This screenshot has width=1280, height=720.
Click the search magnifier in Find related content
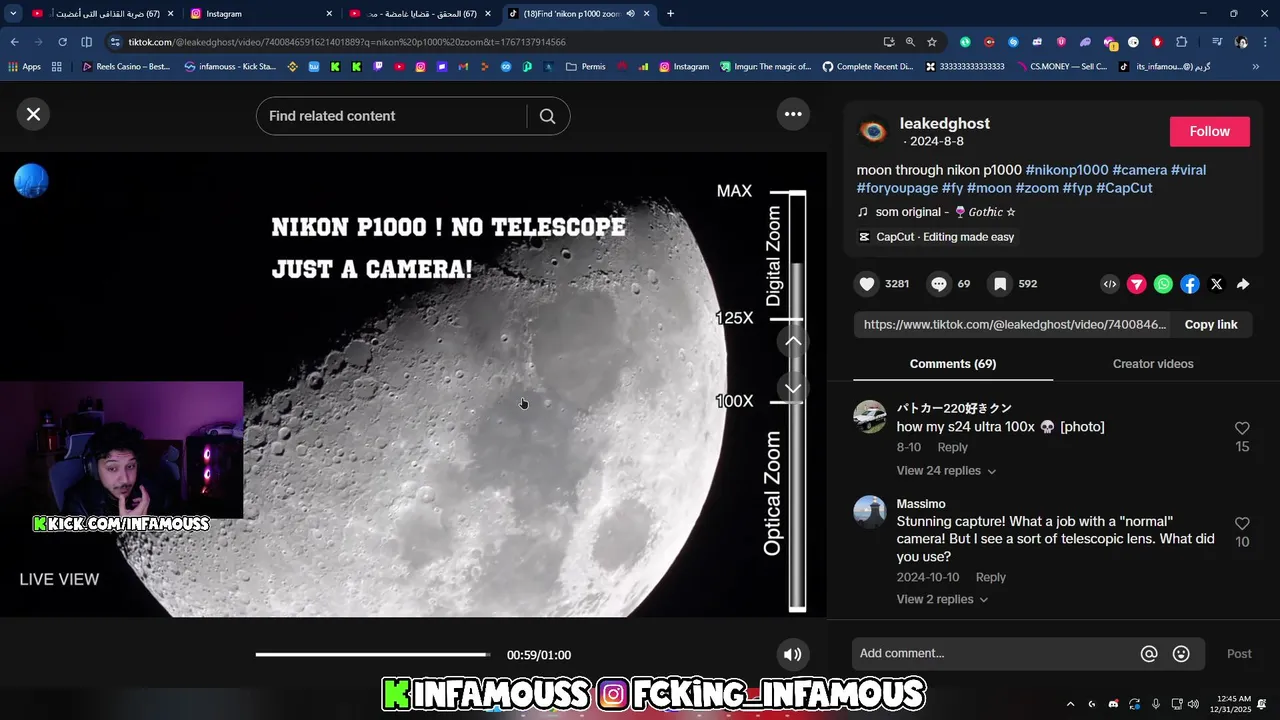click(x=547, y=116)
